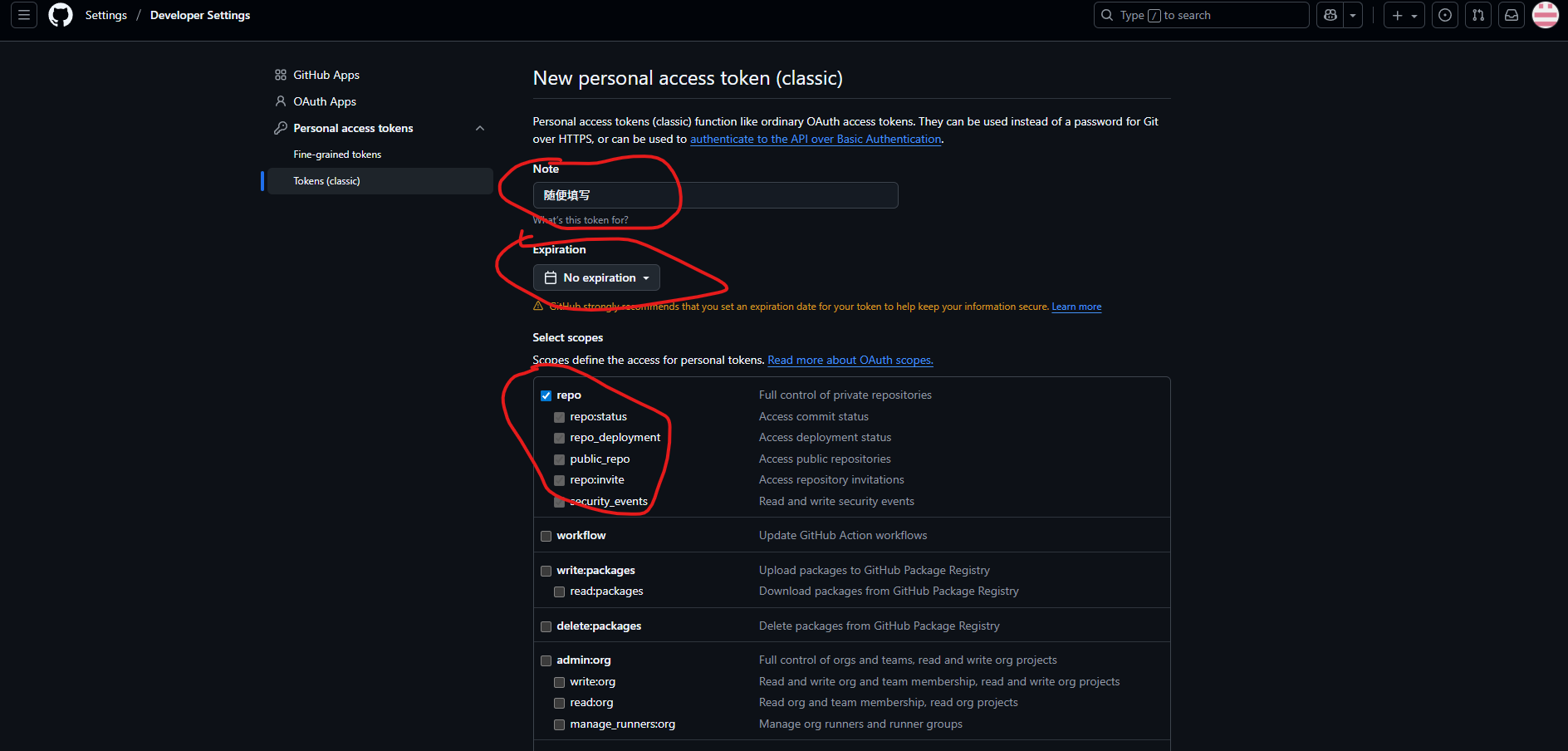Open the No expiration dropdown
Screen dimensions: 1568x751
(596, 277)
